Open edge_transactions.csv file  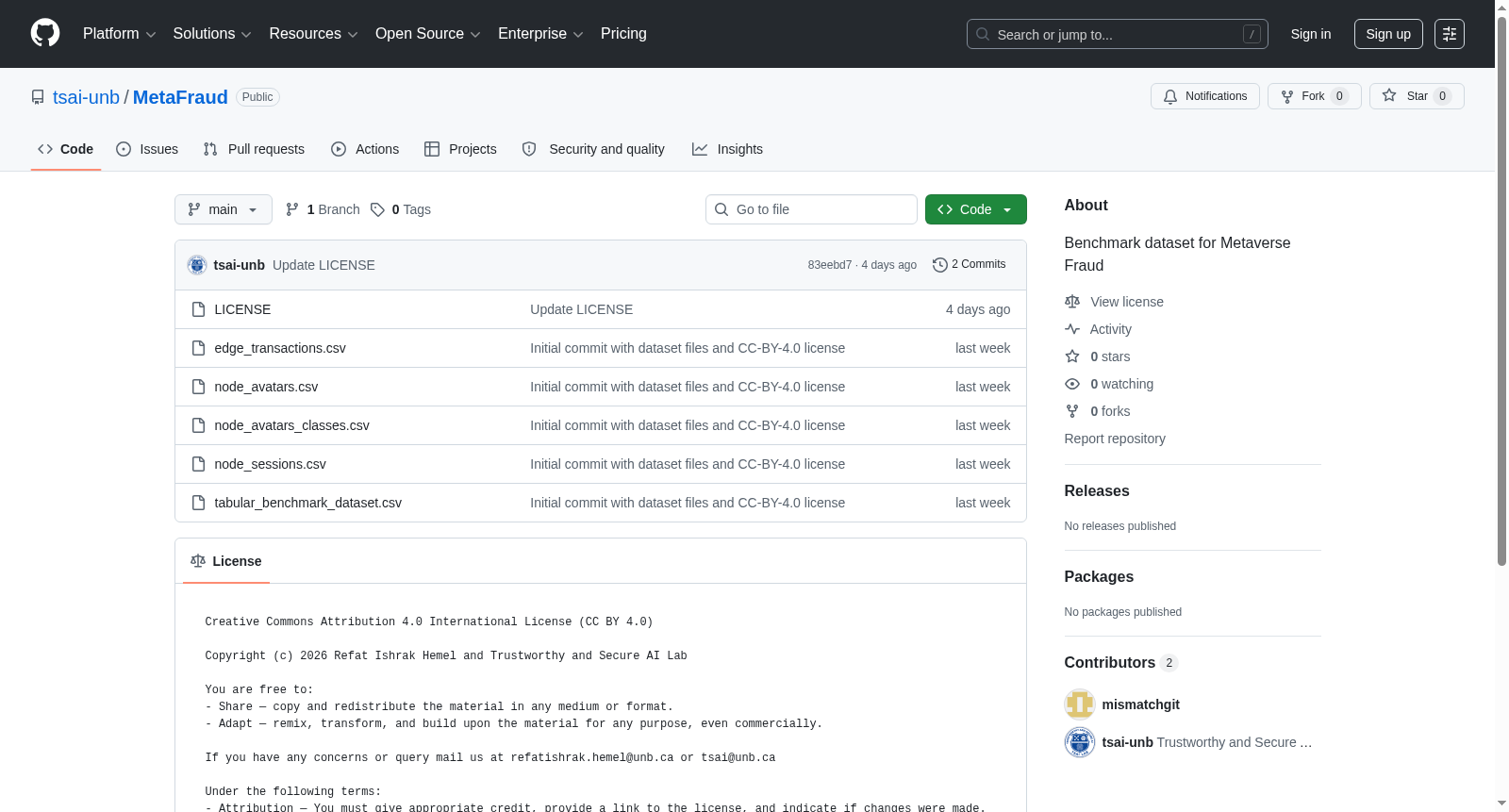tap(280, 348)
